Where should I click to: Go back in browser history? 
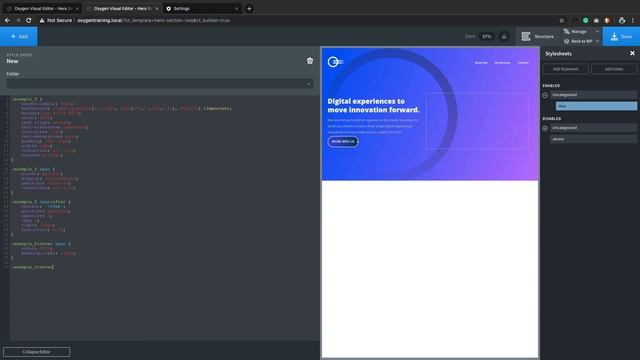pyautogui.click(x=7, y=20)
